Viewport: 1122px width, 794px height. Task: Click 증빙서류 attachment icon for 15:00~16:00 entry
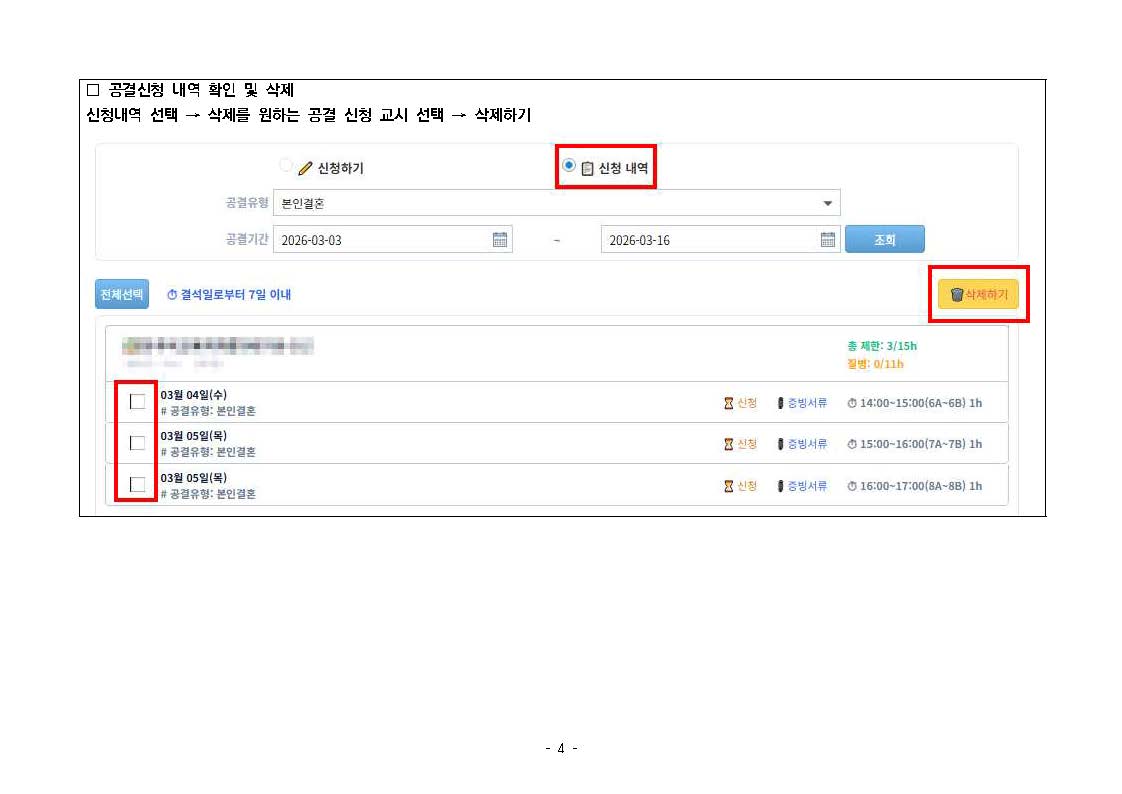780,444
